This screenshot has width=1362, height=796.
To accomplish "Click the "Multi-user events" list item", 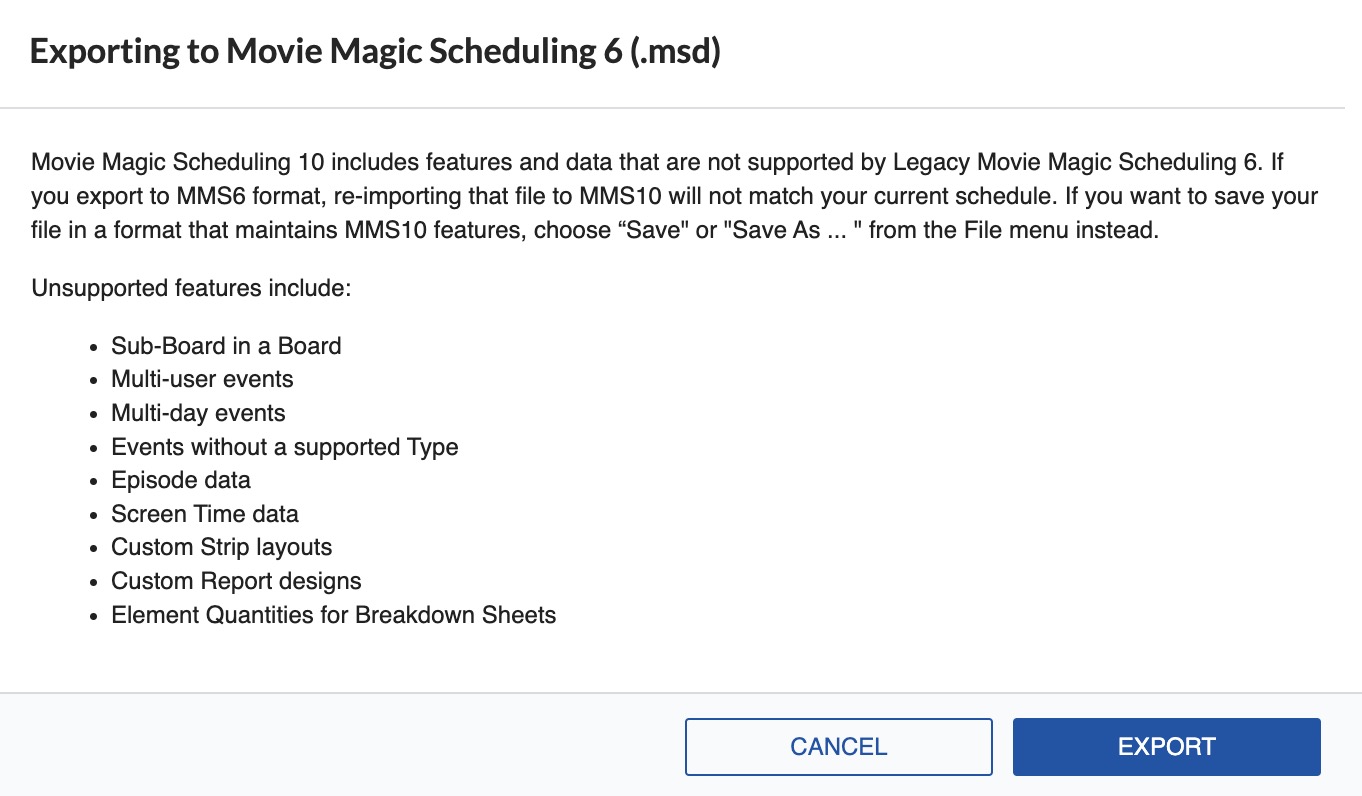I will pyautogui.click(x=202, y=379).
